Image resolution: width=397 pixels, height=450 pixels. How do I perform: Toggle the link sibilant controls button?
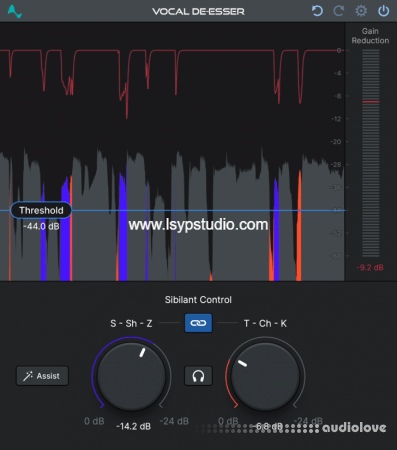click(198, 323)
